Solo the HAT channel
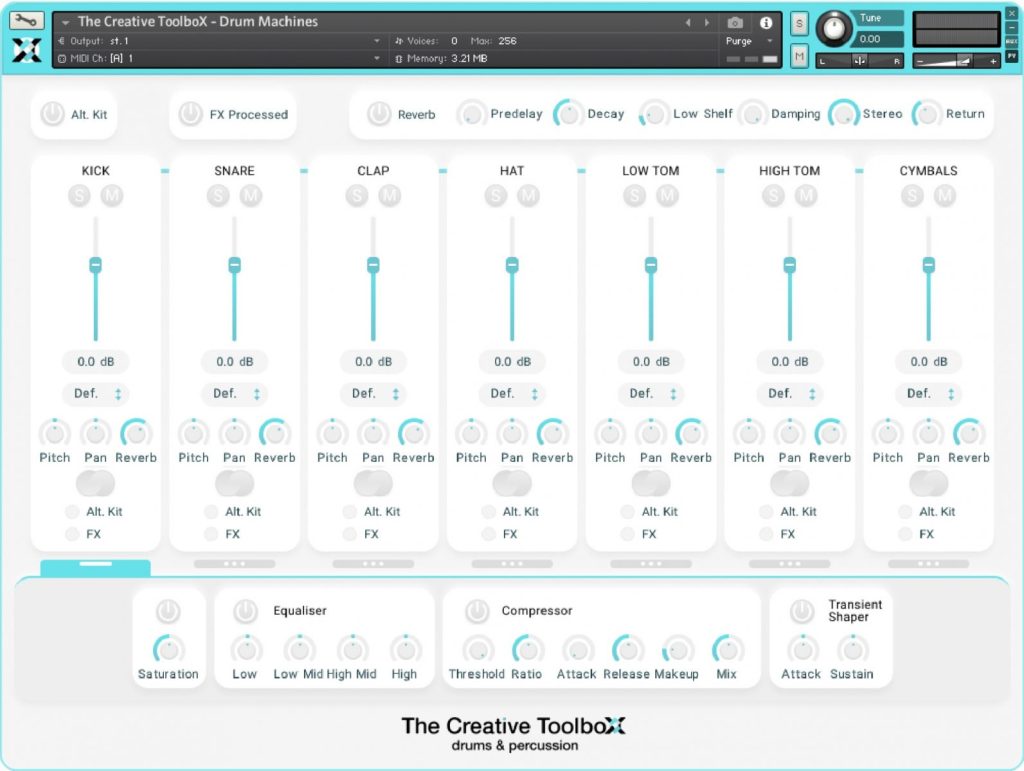Screen dimensions: 1024x771 pos(496,195)
